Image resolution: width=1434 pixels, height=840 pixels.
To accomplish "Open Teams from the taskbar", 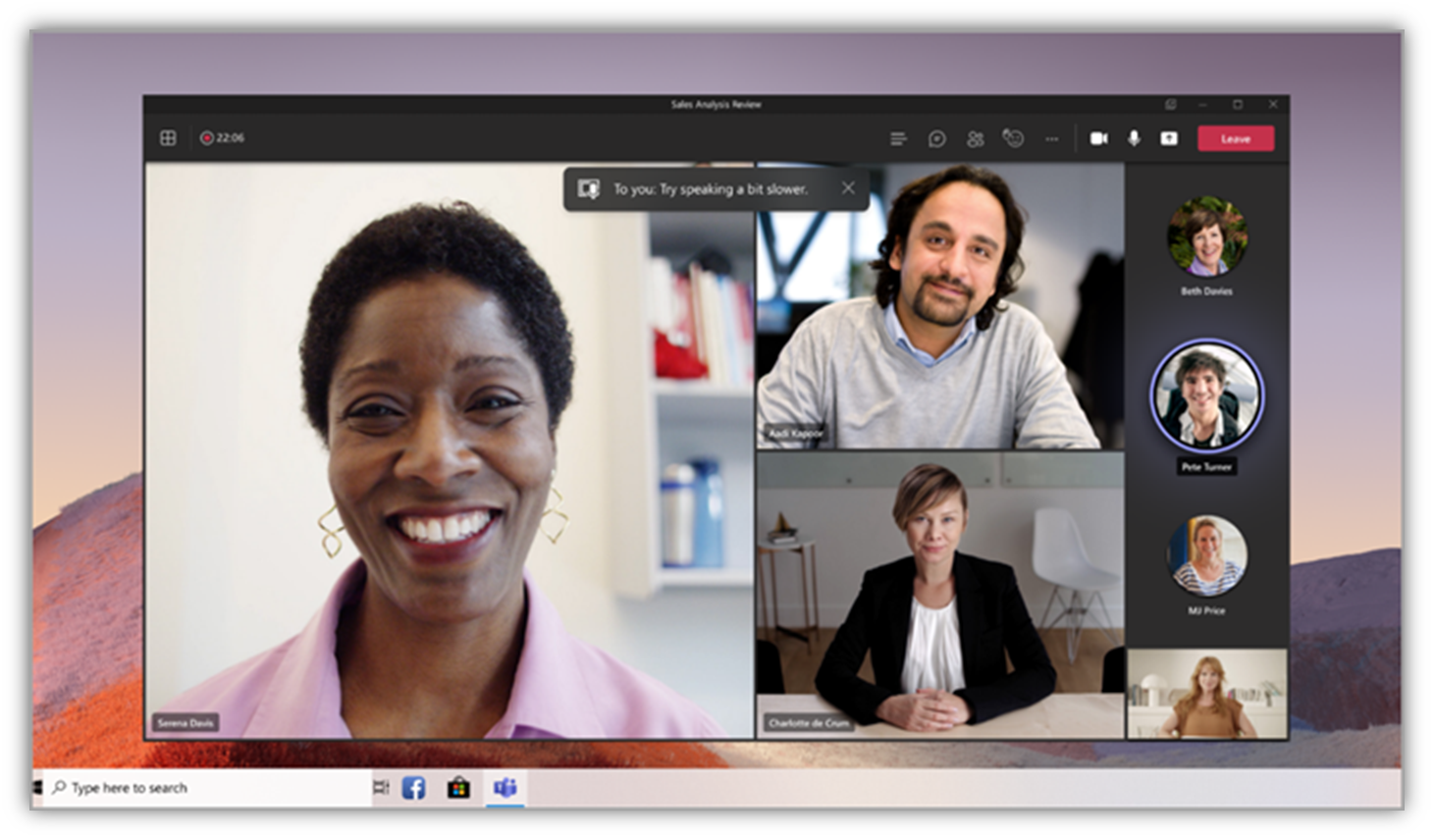I will coord(505,787).
